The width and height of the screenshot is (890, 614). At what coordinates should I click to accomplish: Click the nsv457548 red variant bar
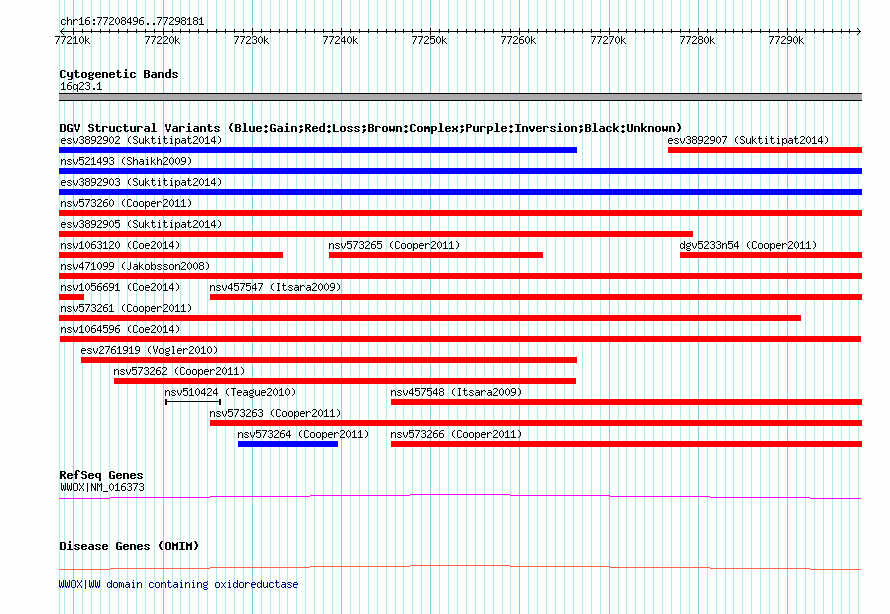[626, 402]
